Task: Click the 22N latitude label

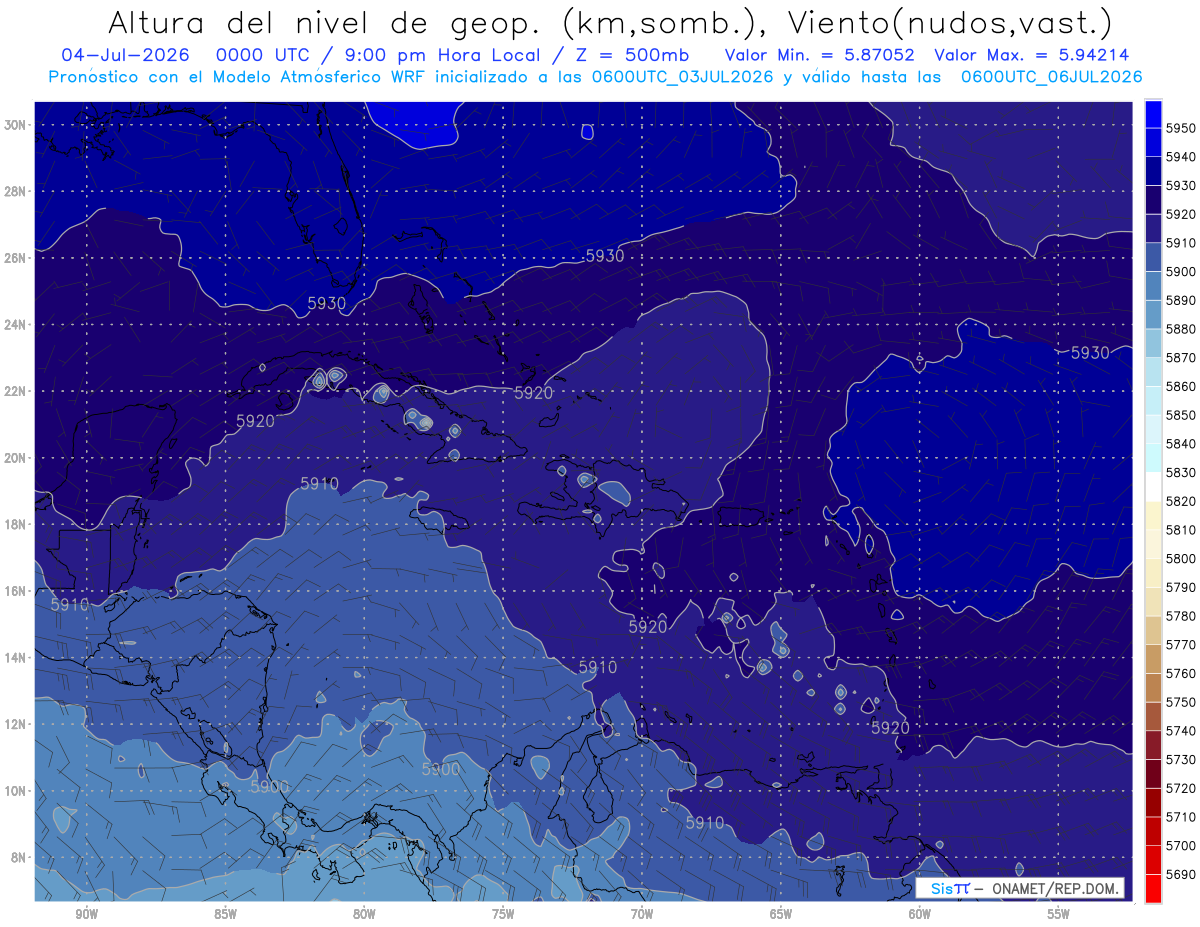Action: coord(16,391)
